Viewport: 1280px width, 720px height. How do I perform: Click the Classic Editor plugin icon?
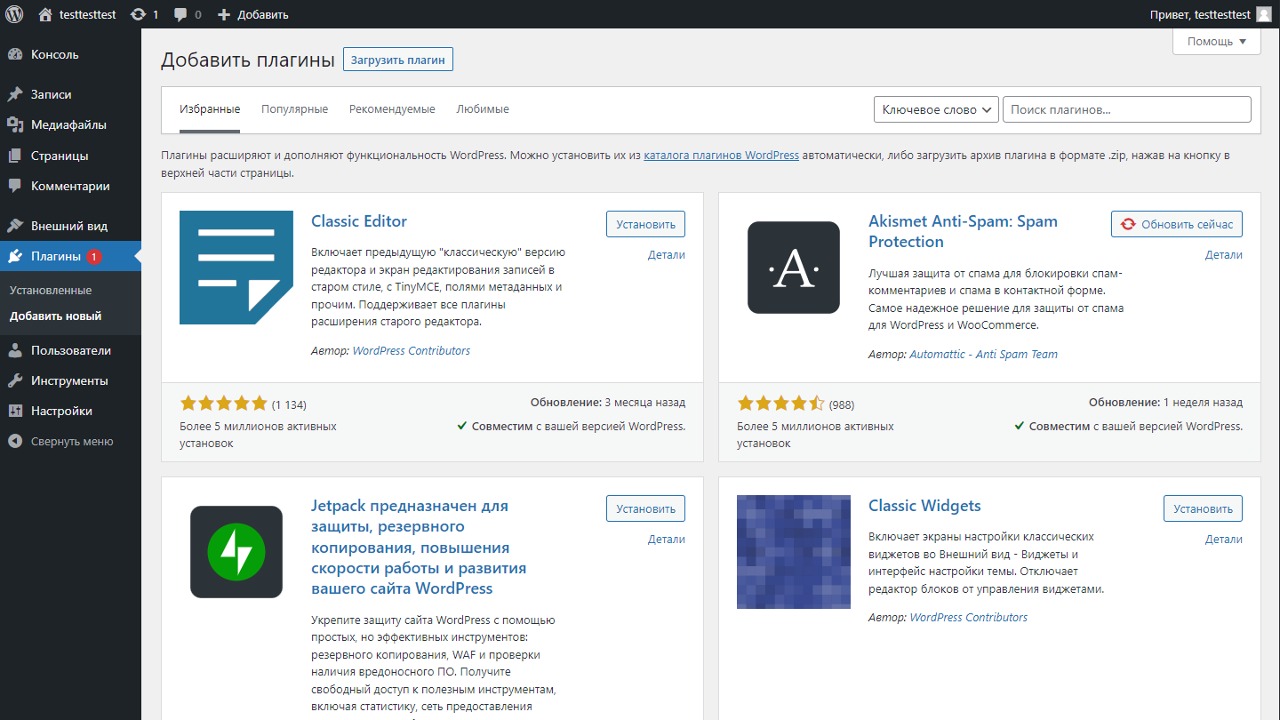point(236,267)
